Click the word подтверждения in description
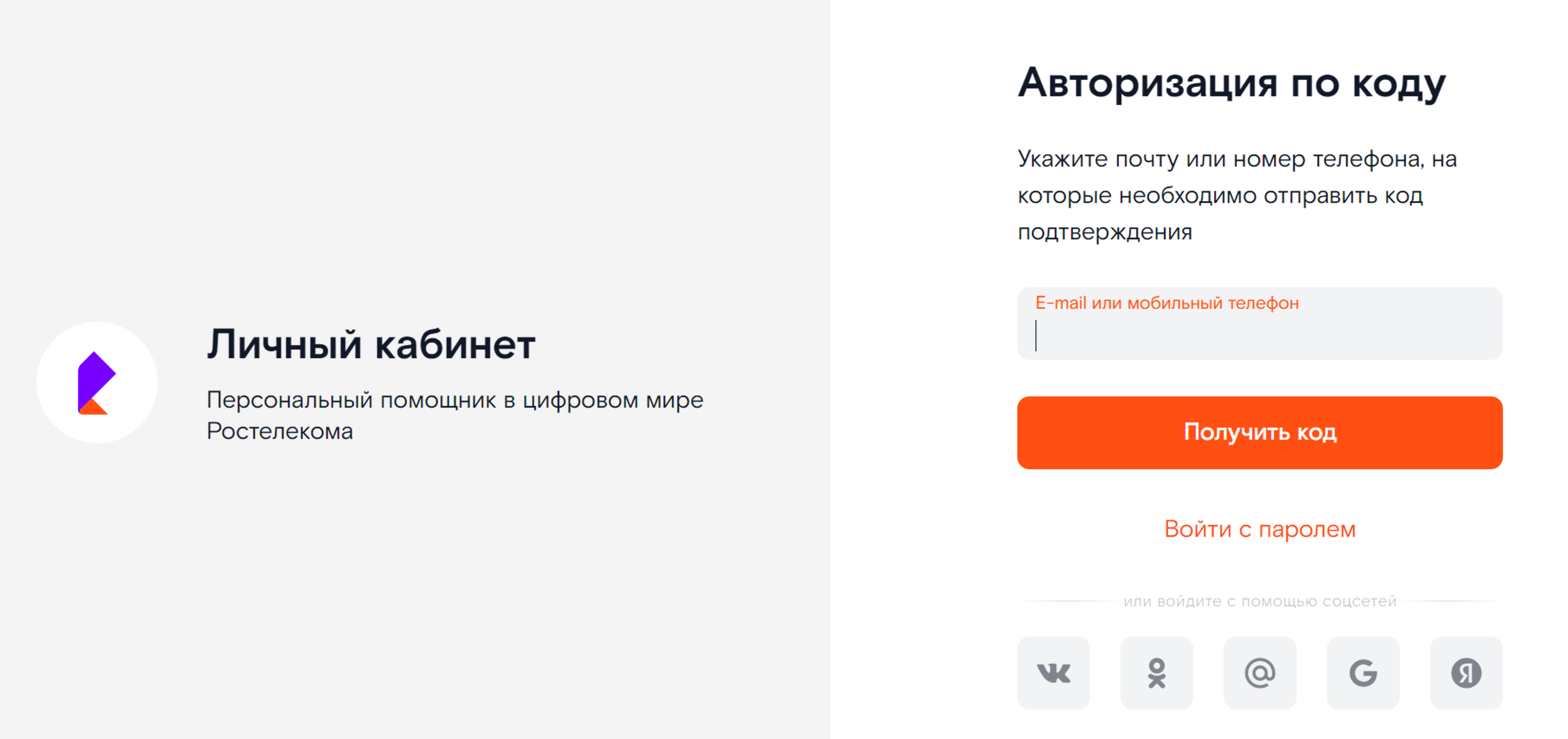The width and height of the screenshot is (1568, 739). 1105,232
